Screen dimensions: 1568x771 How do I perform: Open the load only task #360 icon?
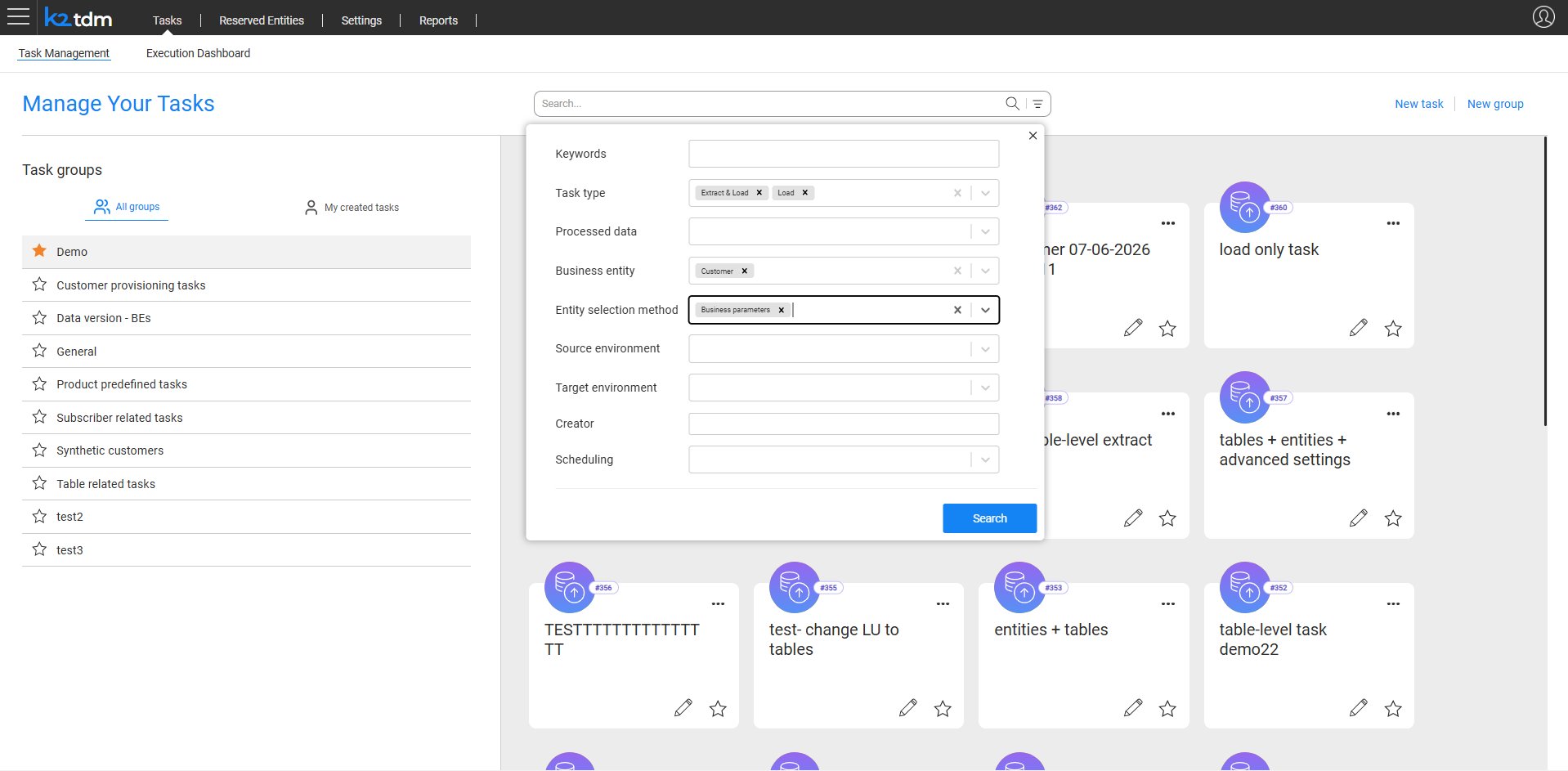(x=1244, y=207)
